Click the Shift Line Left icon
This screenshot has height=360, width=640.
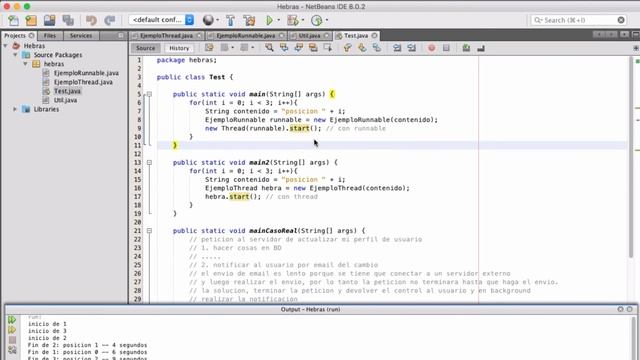coord(397,48)
